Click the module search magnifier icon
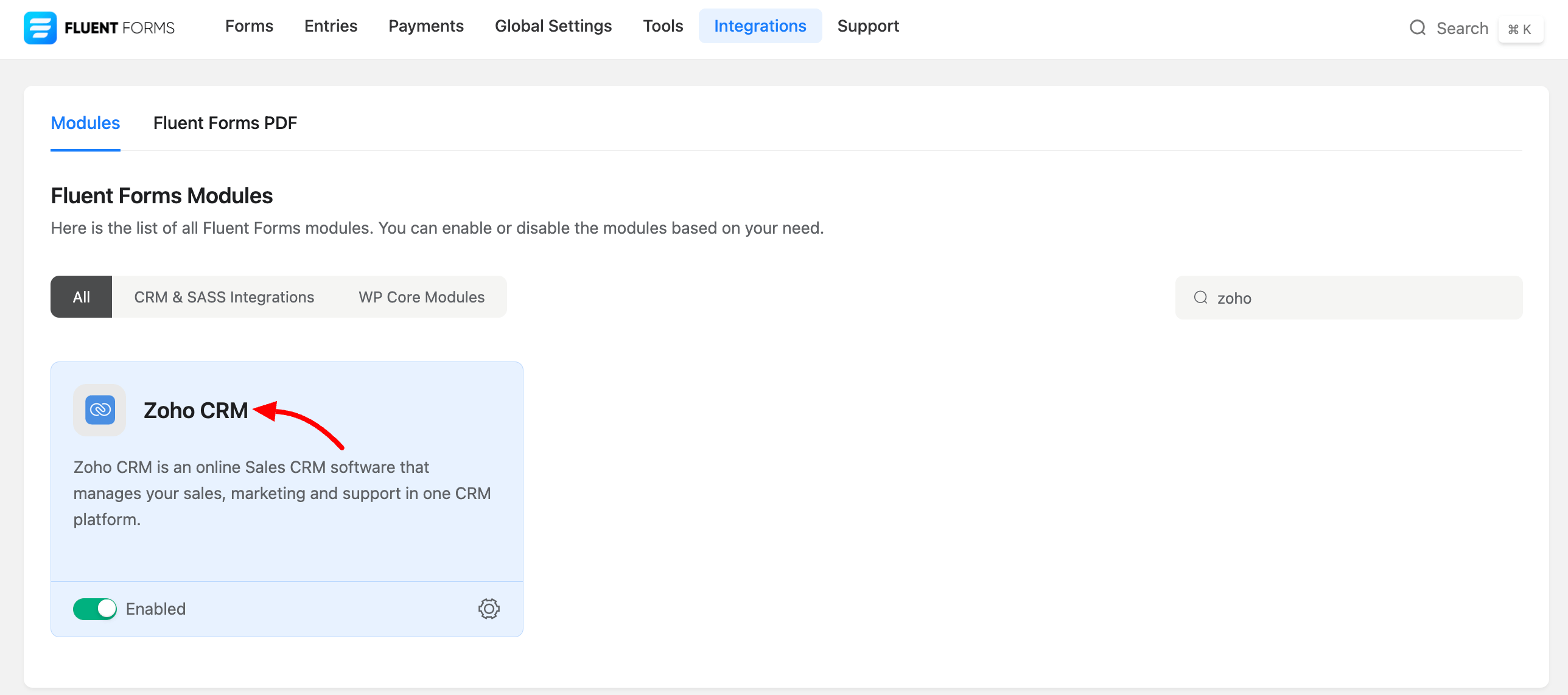The height and width of the screenshot is (695, 1568). coord(1200,298)
